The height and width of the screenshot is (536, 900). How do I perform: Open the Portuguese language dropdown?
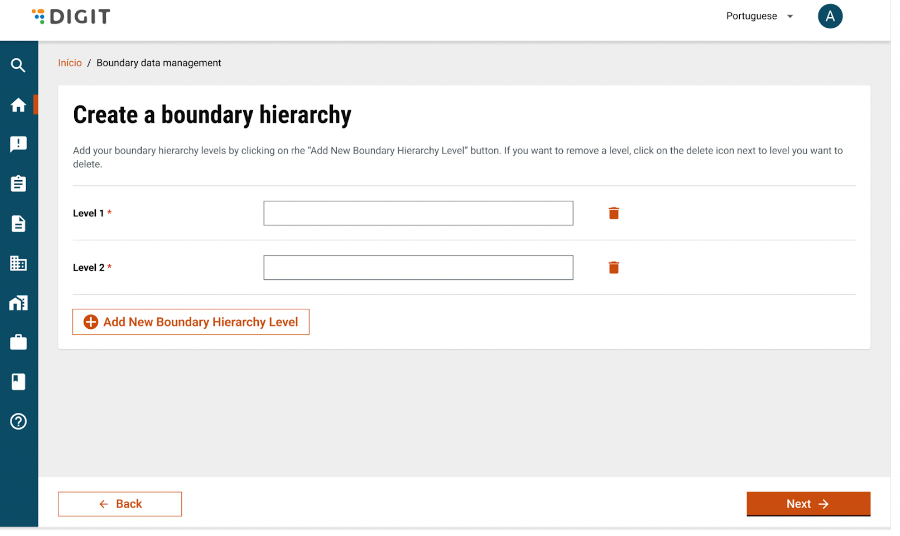tap(759, 16)
